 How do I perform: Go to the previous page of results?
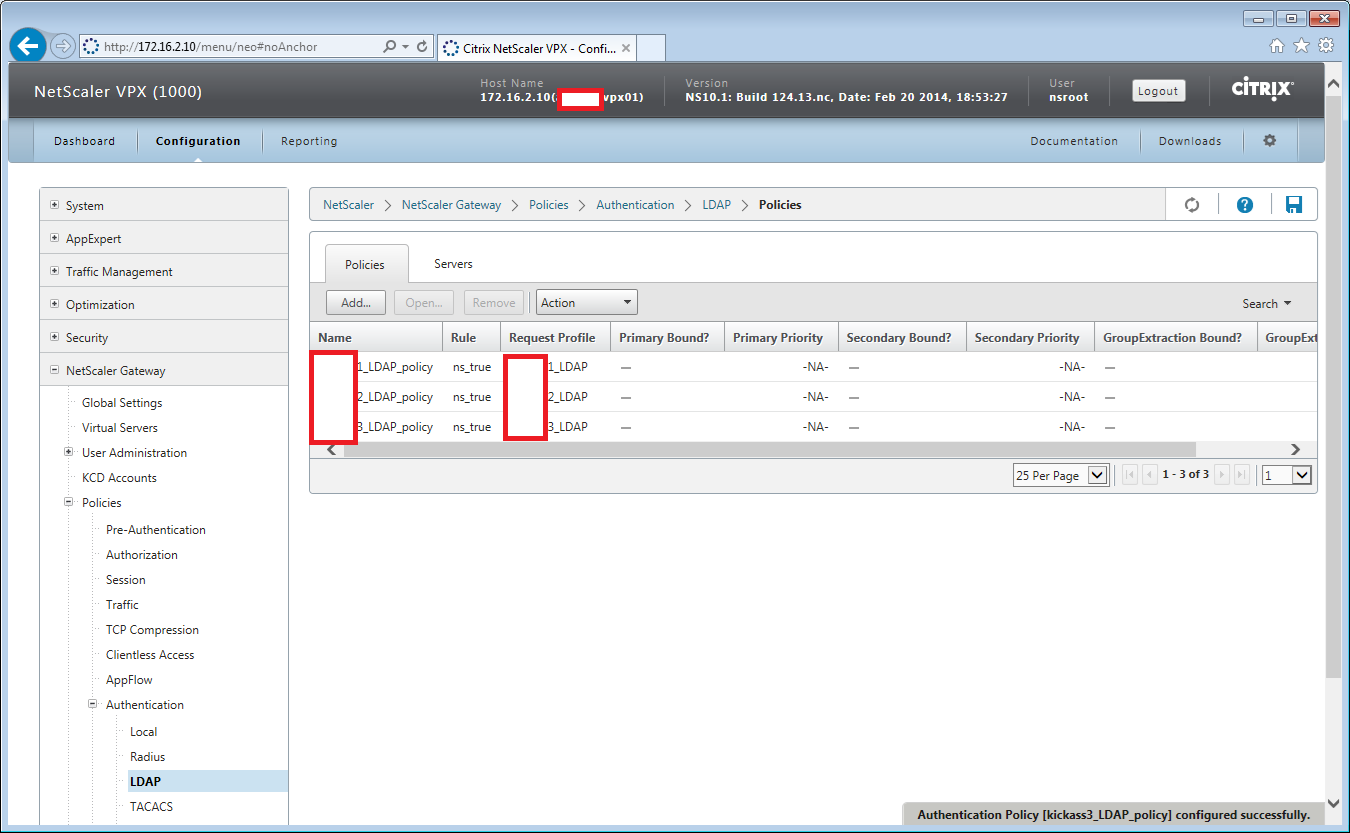[x=1150, y=475]
